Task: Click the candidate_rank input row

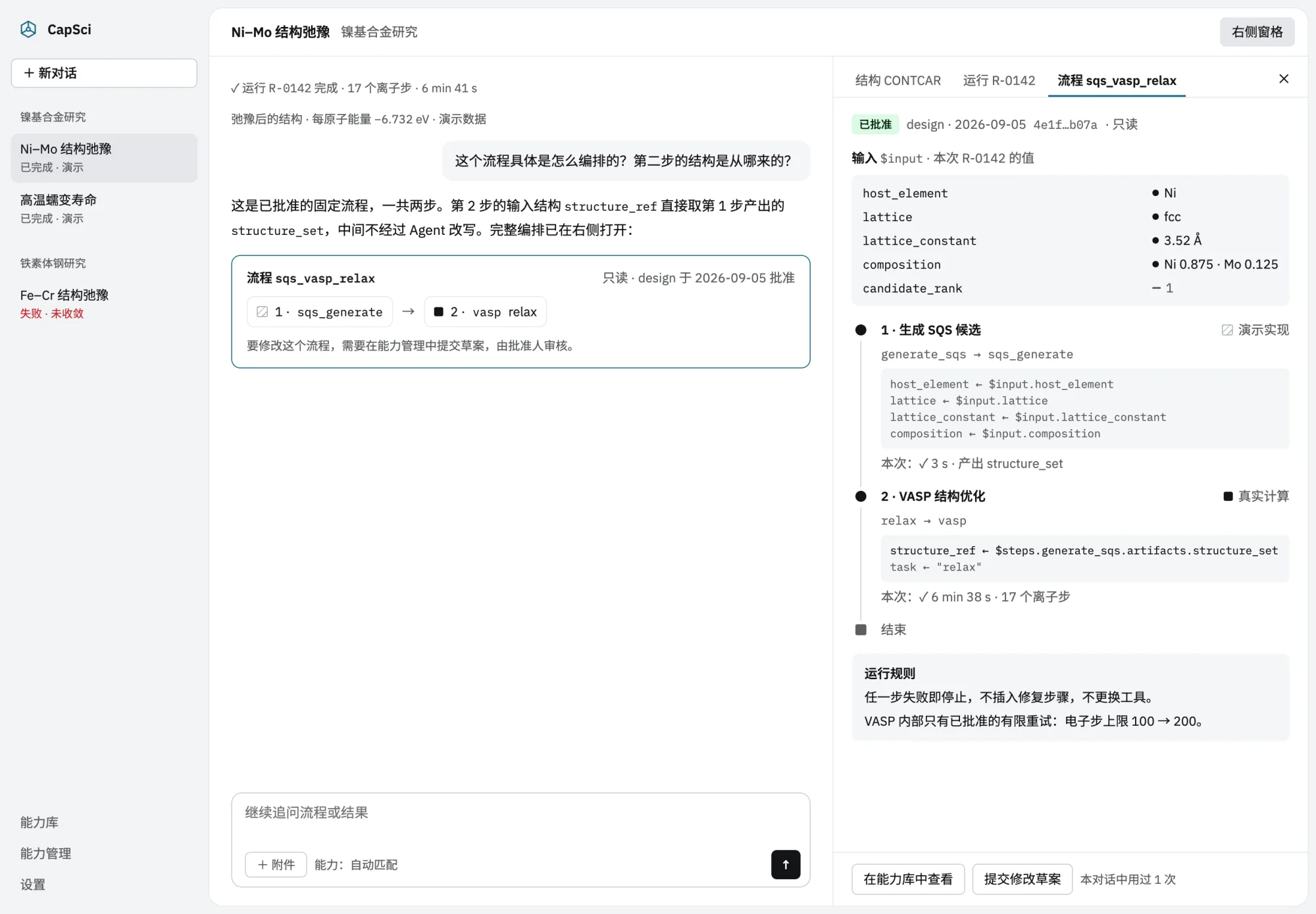Action: pos(1070,288)
